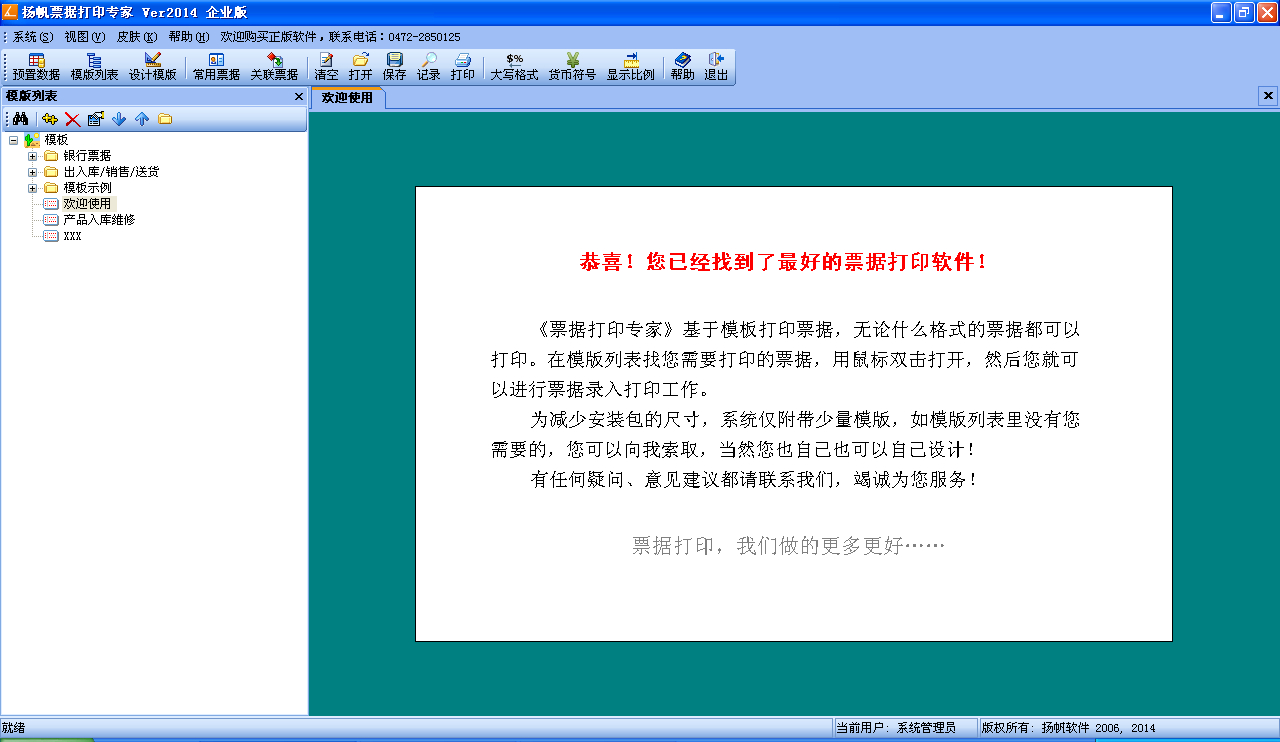
Task: Click the gray slogan 票据打印,我们做的更多更好
Action: [x=788, y=546]
